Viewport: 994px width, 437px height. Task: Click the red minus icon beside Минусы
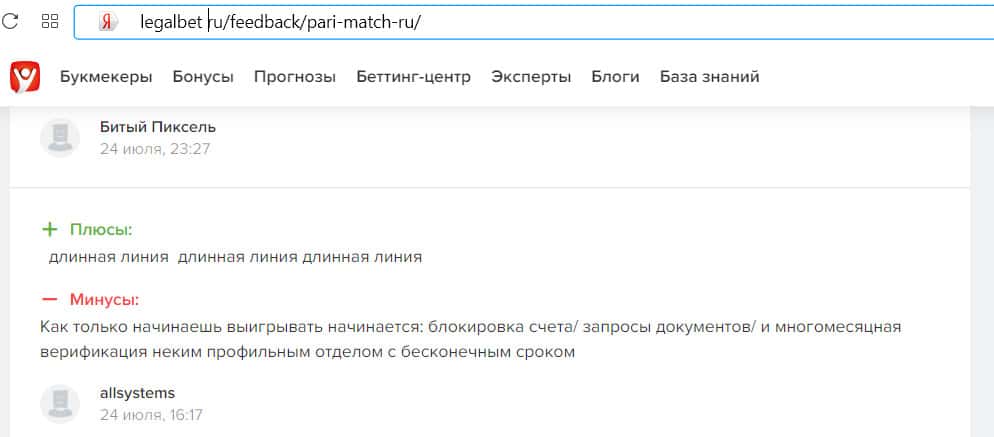click(x=49, y=299)
